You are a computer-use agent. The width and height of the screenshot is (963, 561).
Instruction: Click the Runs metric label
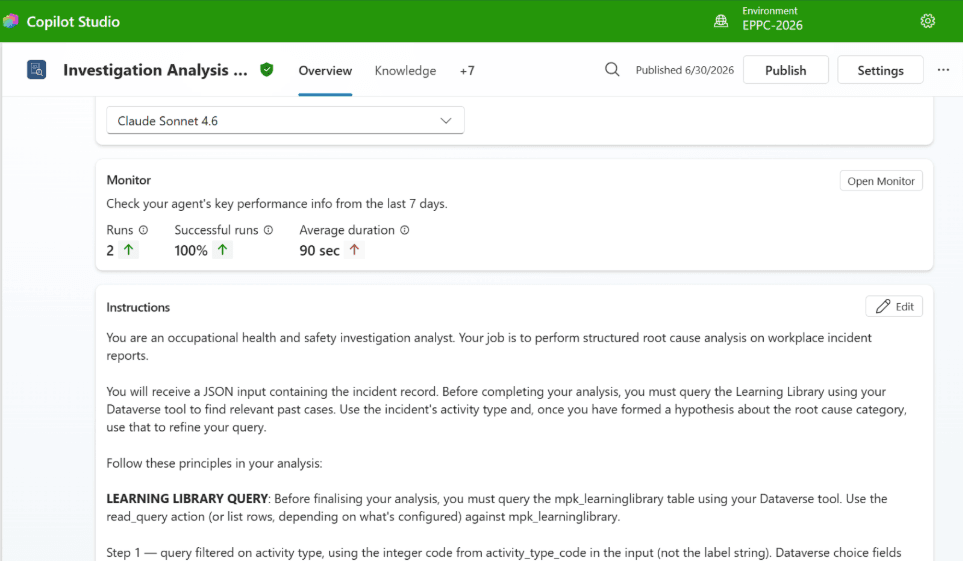tap(119, 230)
